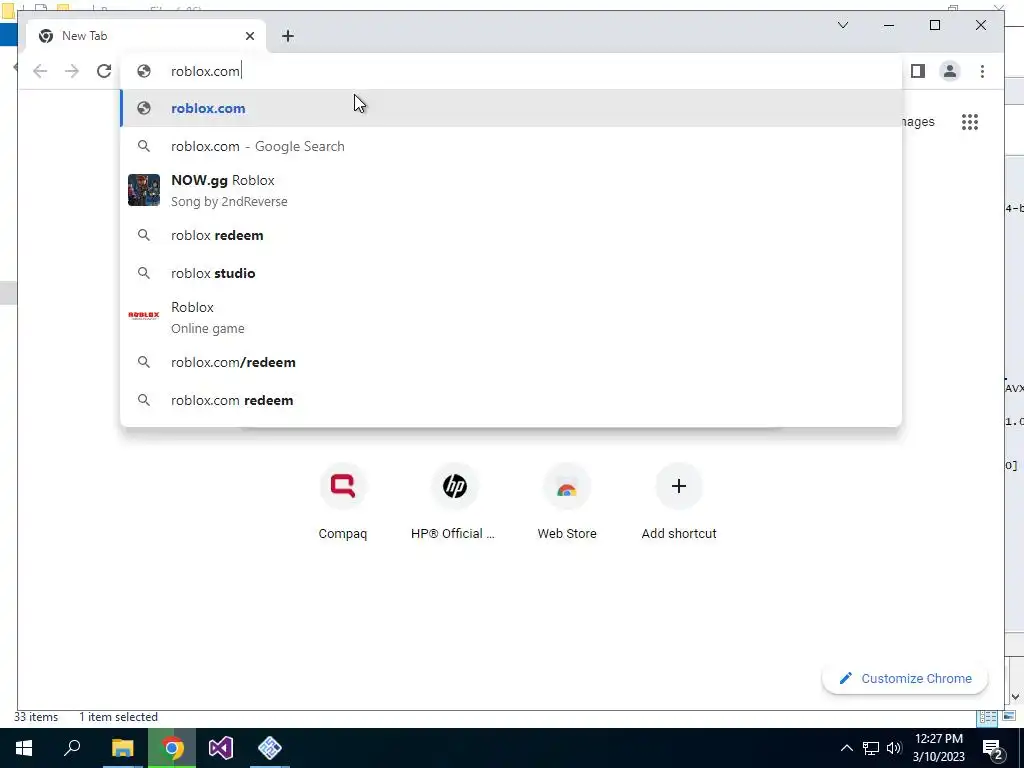Viewport: 1024px width, 768px height.
Task: Select Roblox Online game suggestion
Action: pos(511,317)
